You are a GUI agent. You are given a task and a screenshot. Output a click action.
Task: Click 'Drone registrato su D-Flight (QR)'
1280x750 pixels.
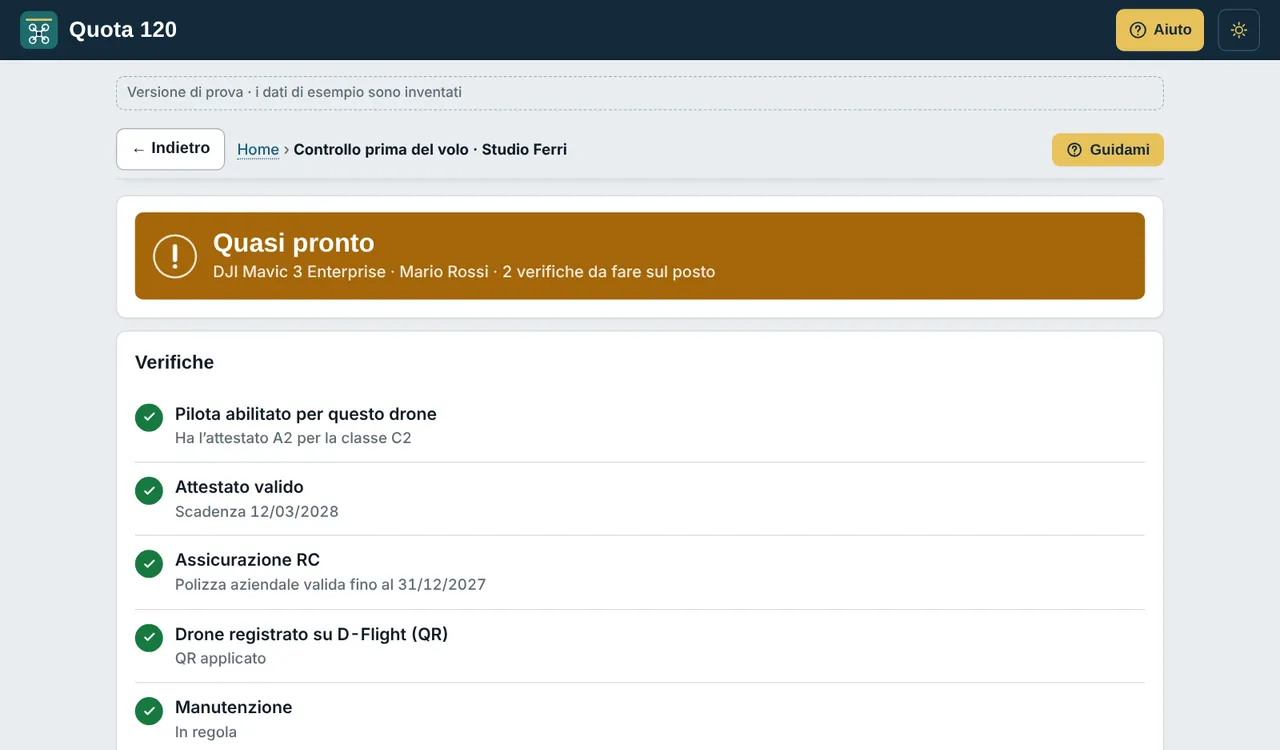311,634
